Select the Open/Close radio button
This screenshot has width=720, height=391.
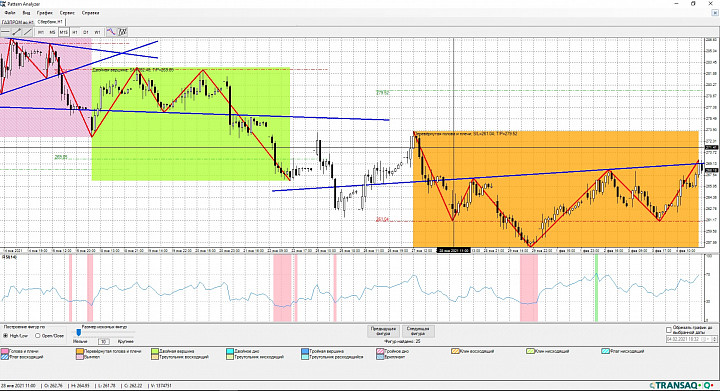click(38, 335)
